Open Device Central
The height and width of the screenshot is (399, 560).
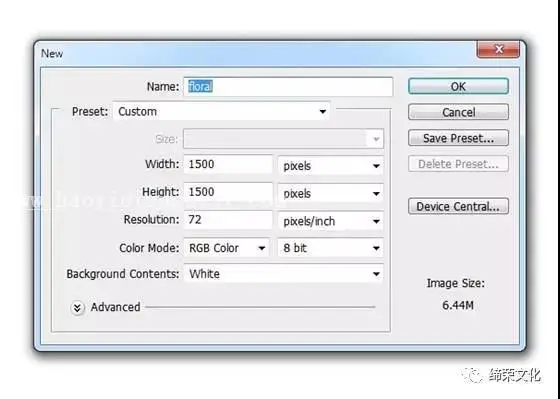pyautogui.click(x=458, y=206)
